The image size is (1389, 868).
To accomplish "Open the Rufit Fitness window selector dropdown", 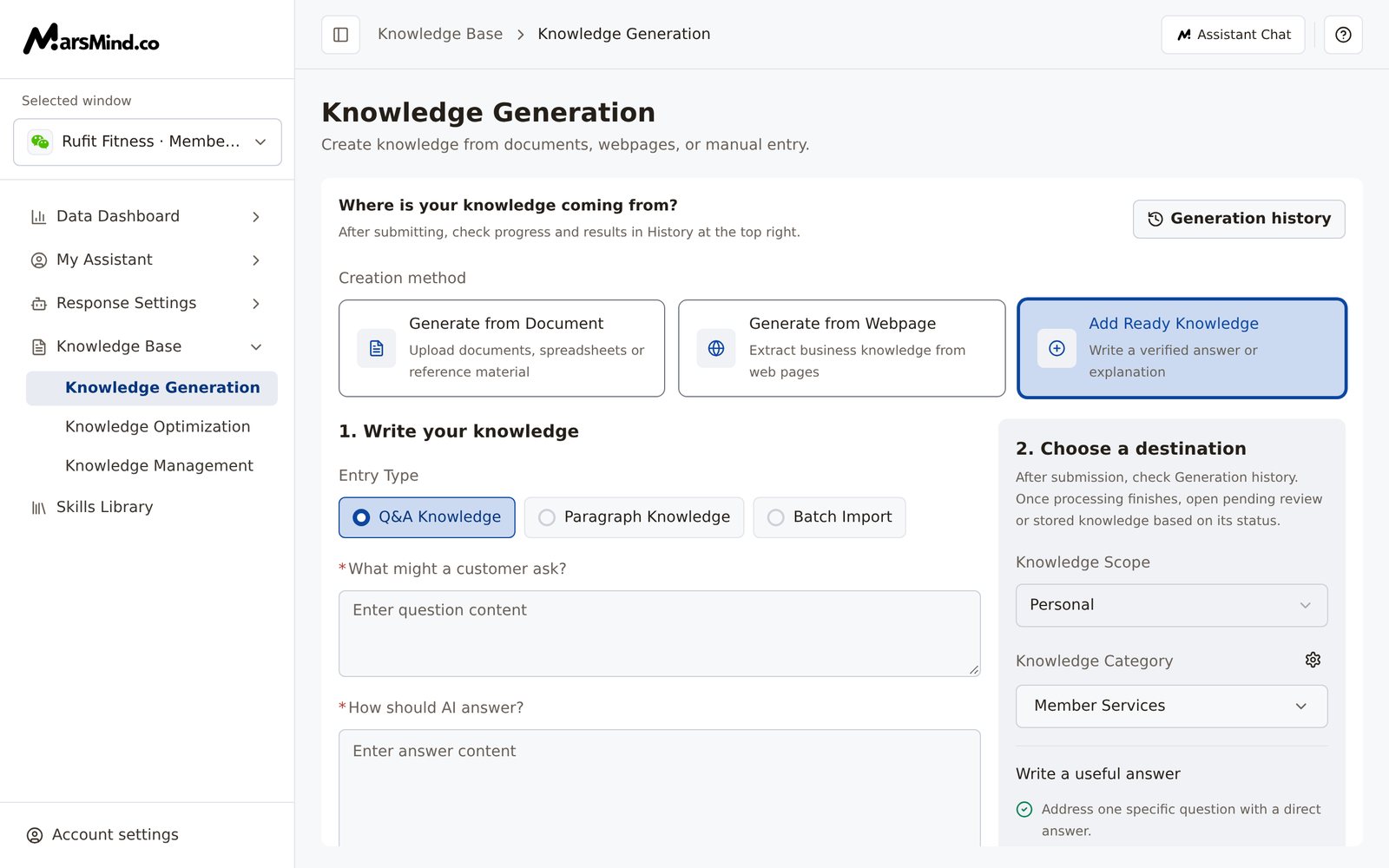I will coord(148,142).
